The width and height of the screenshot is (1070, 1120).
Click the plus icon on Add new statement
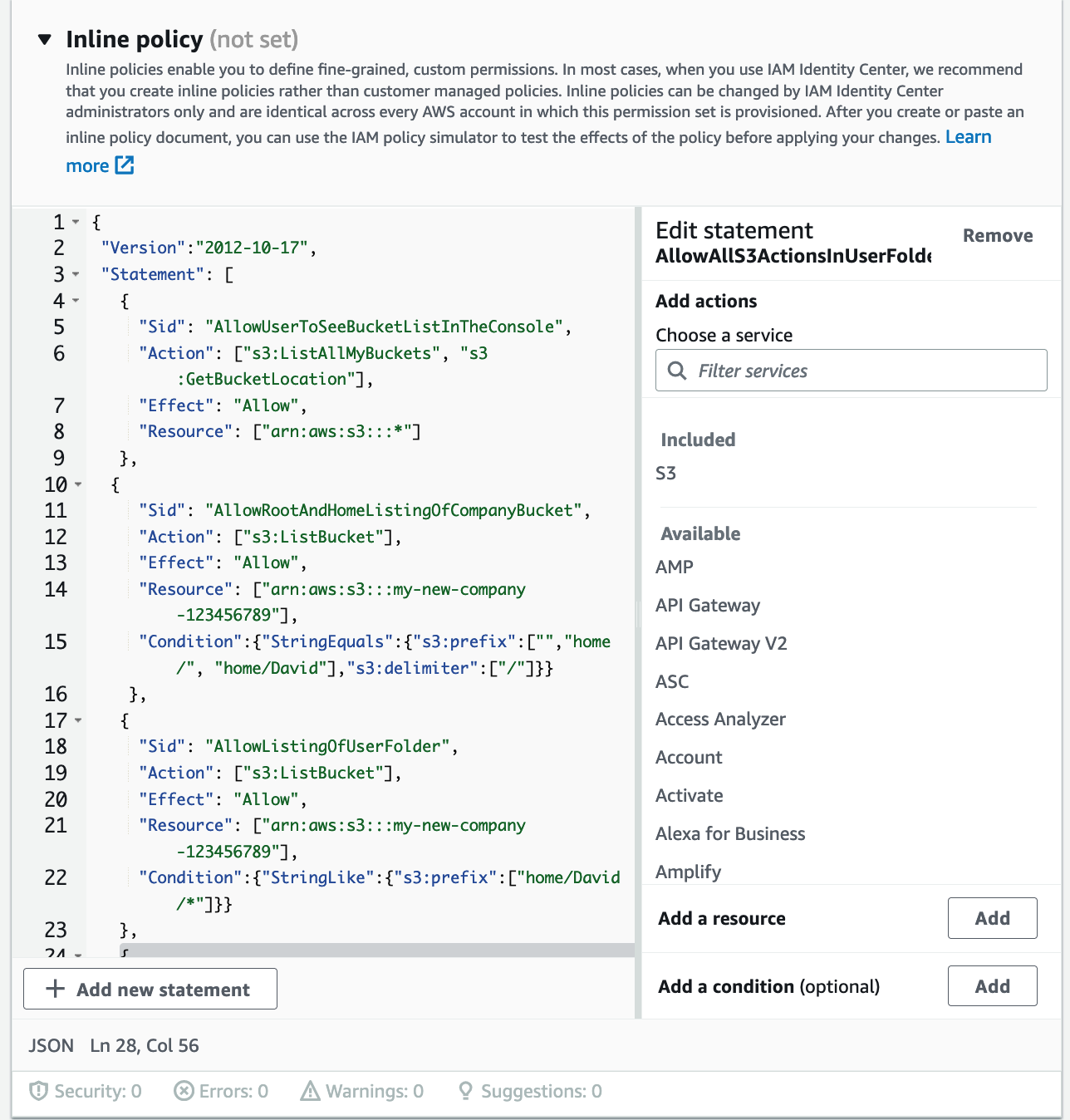pos(55,989)
